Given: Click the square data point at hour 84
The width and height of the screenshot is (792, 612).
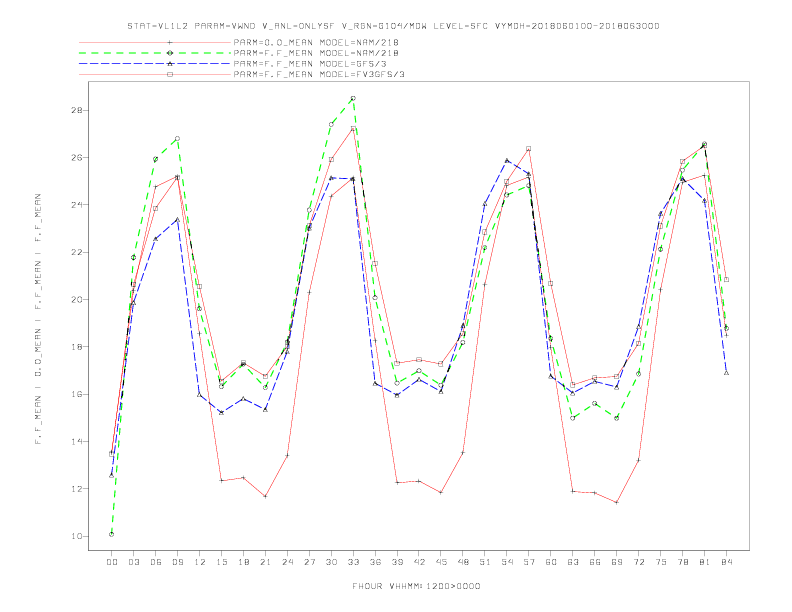Looking at the screenshot, I should coord(726,280).
